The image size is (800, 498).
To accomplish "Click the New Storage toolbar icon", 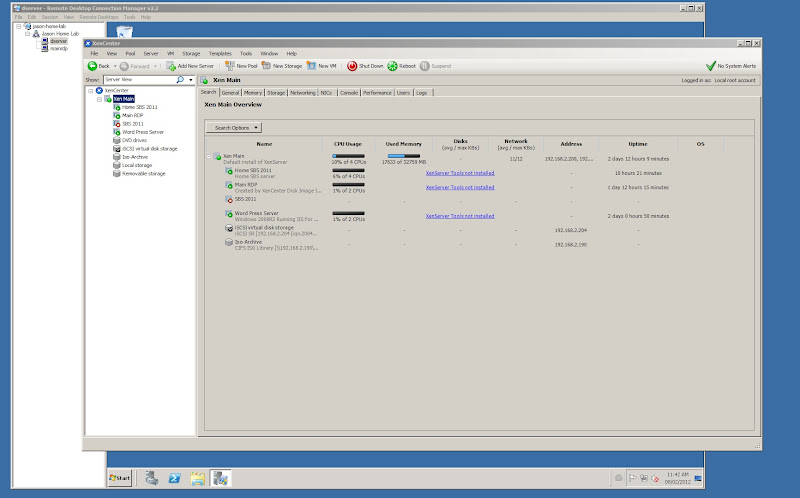I will (x=266, y=66).
